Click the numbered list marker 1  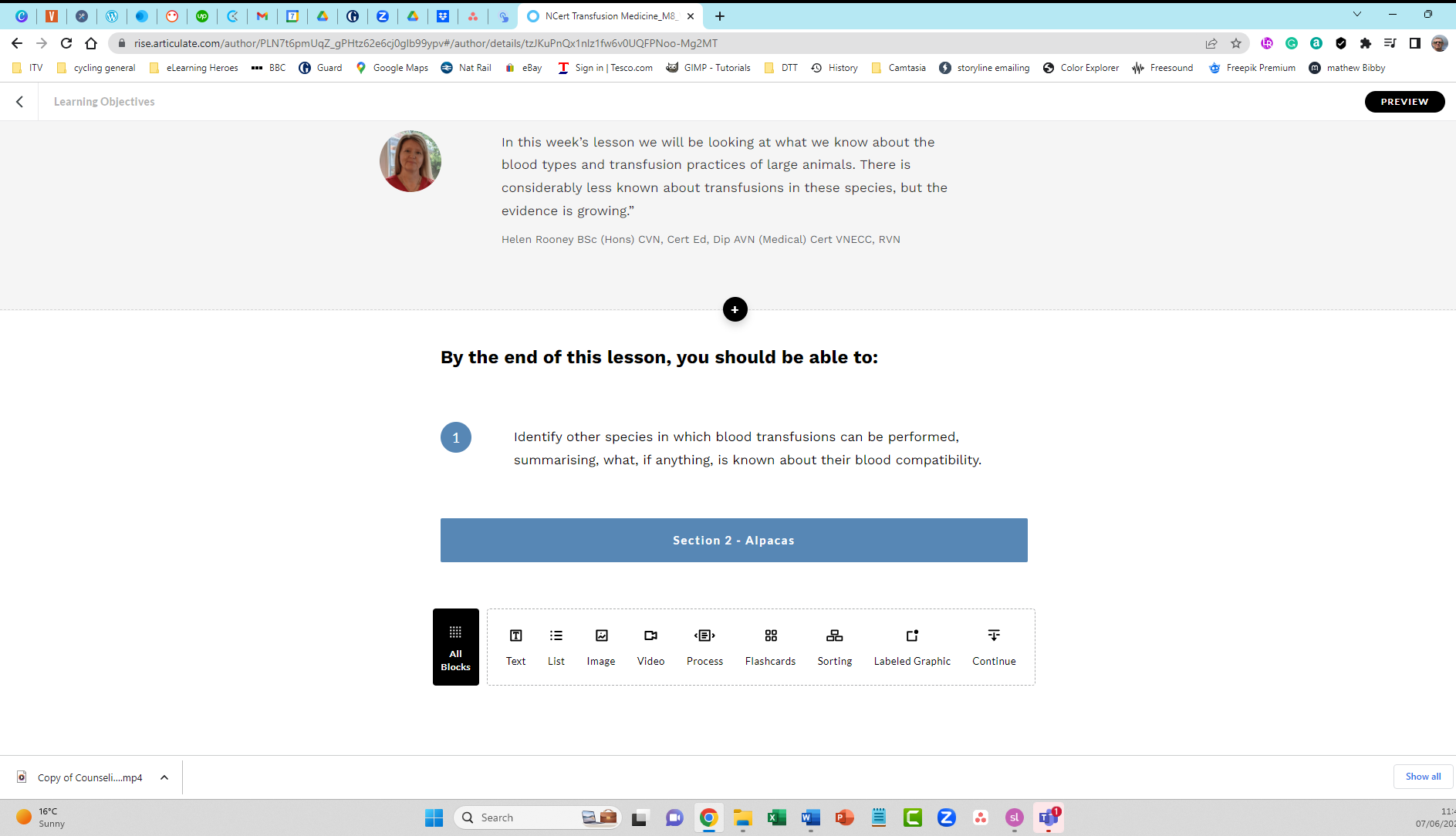coord(456,437)
